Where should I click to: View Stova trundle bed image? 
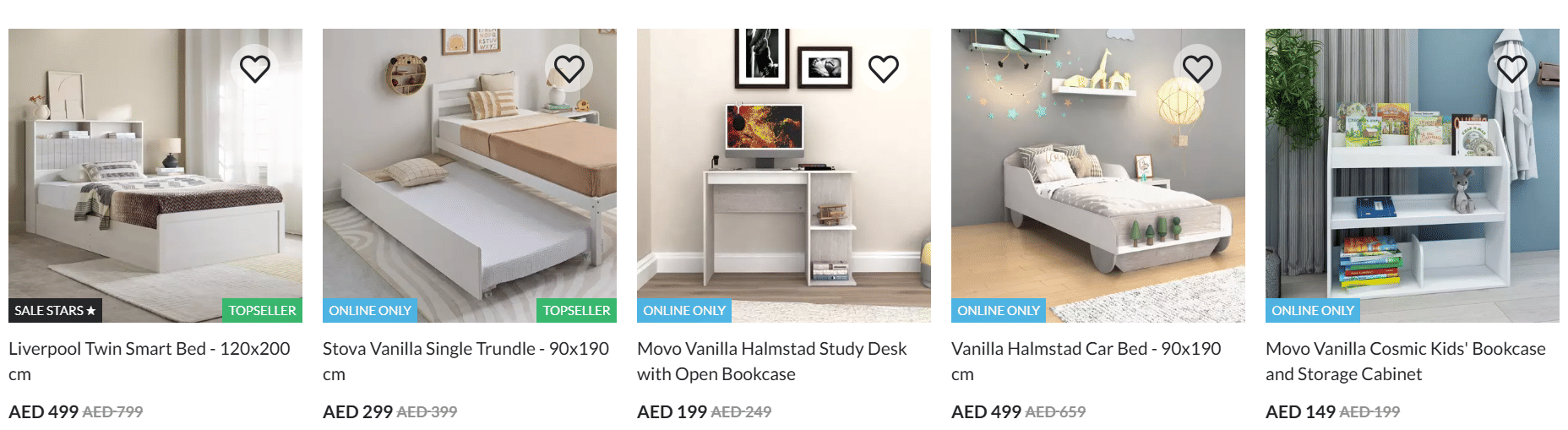[x=470, y=176]
